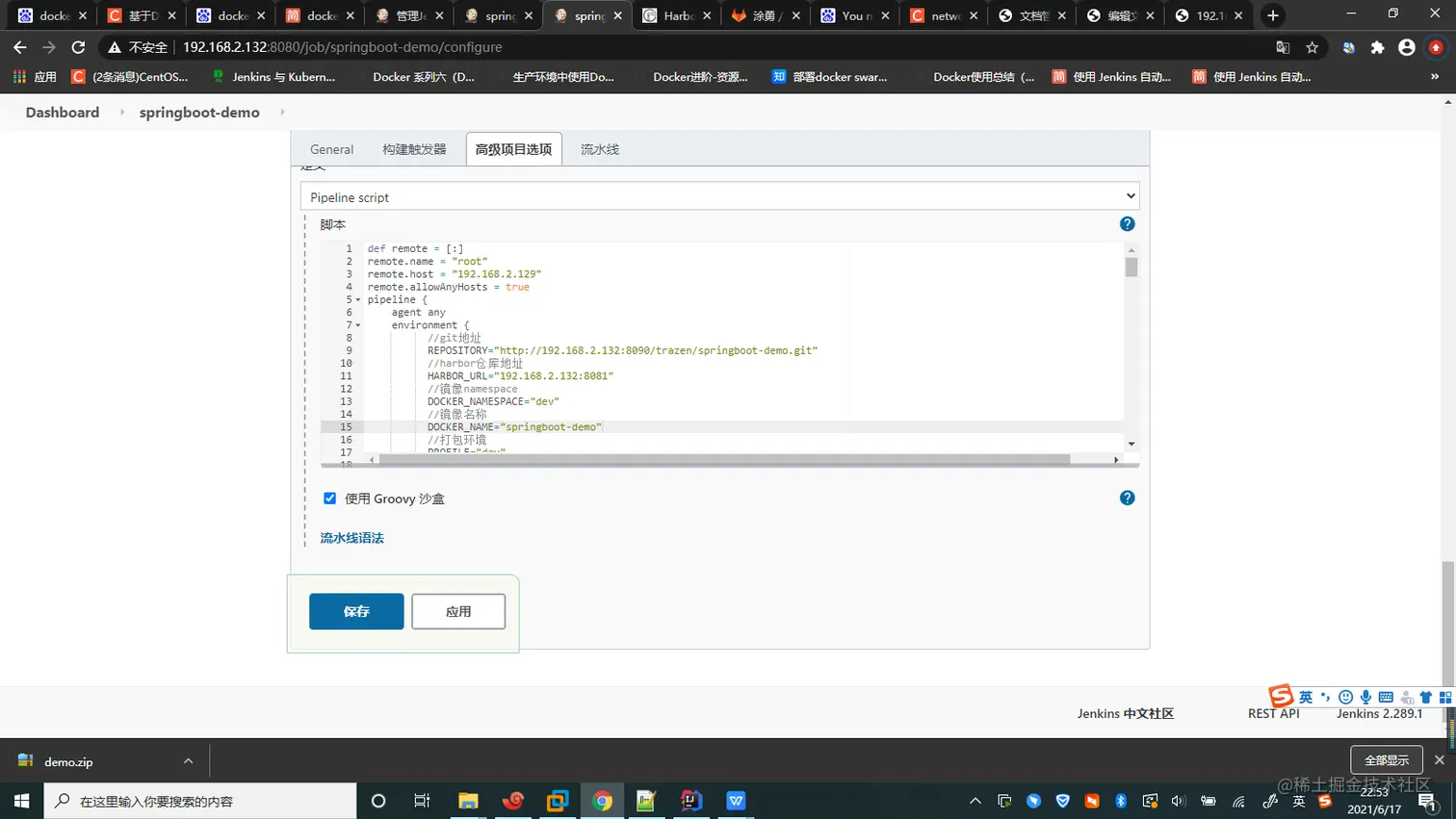Jump to the 流水线 tab
The height and width of the screenshot is (819, 1456).
pos(599,149)
